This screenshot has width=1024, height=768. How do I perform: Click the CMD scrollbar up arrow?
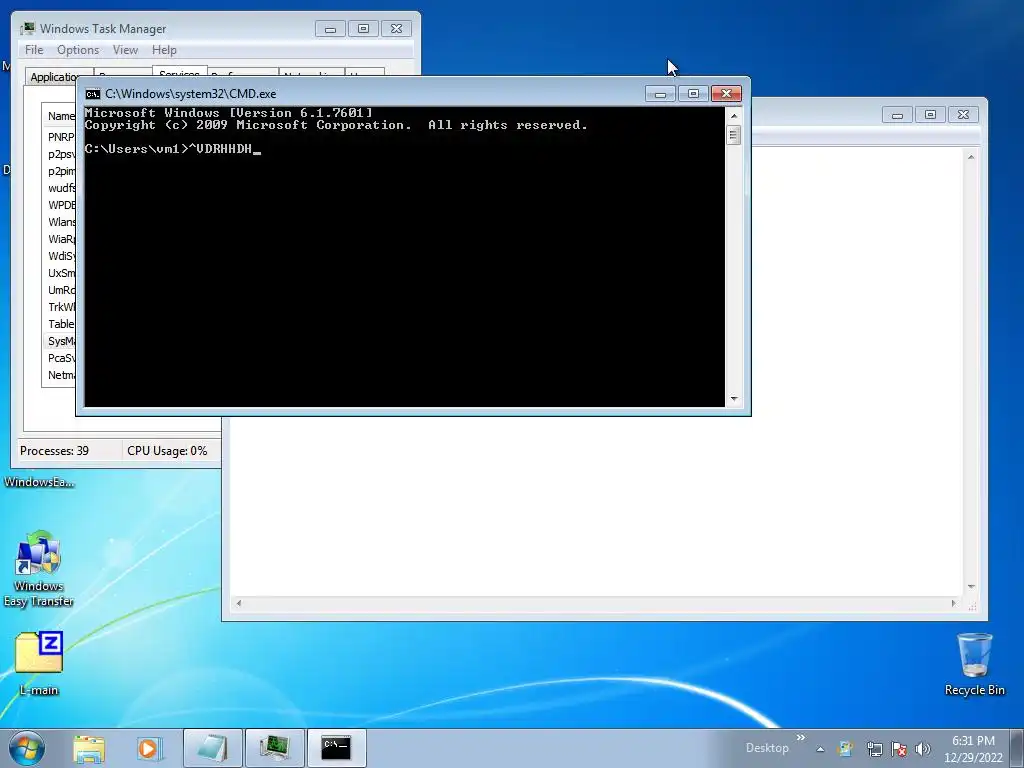[733, 116]
